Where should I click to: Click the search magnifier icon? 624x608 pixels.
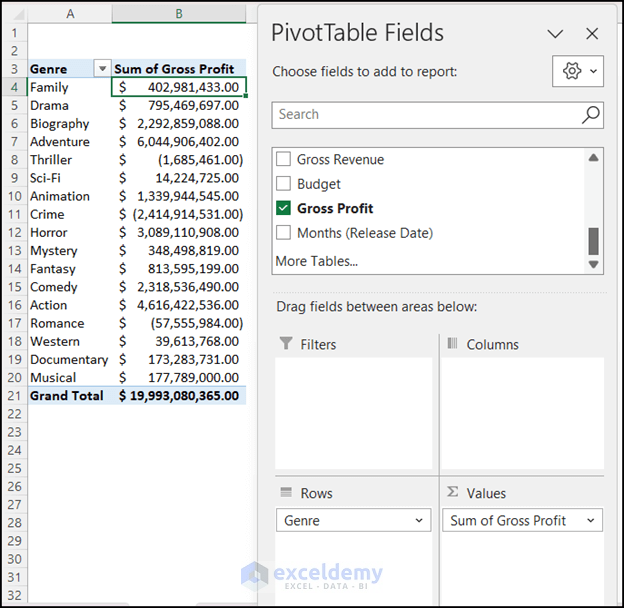pos(591,115)
